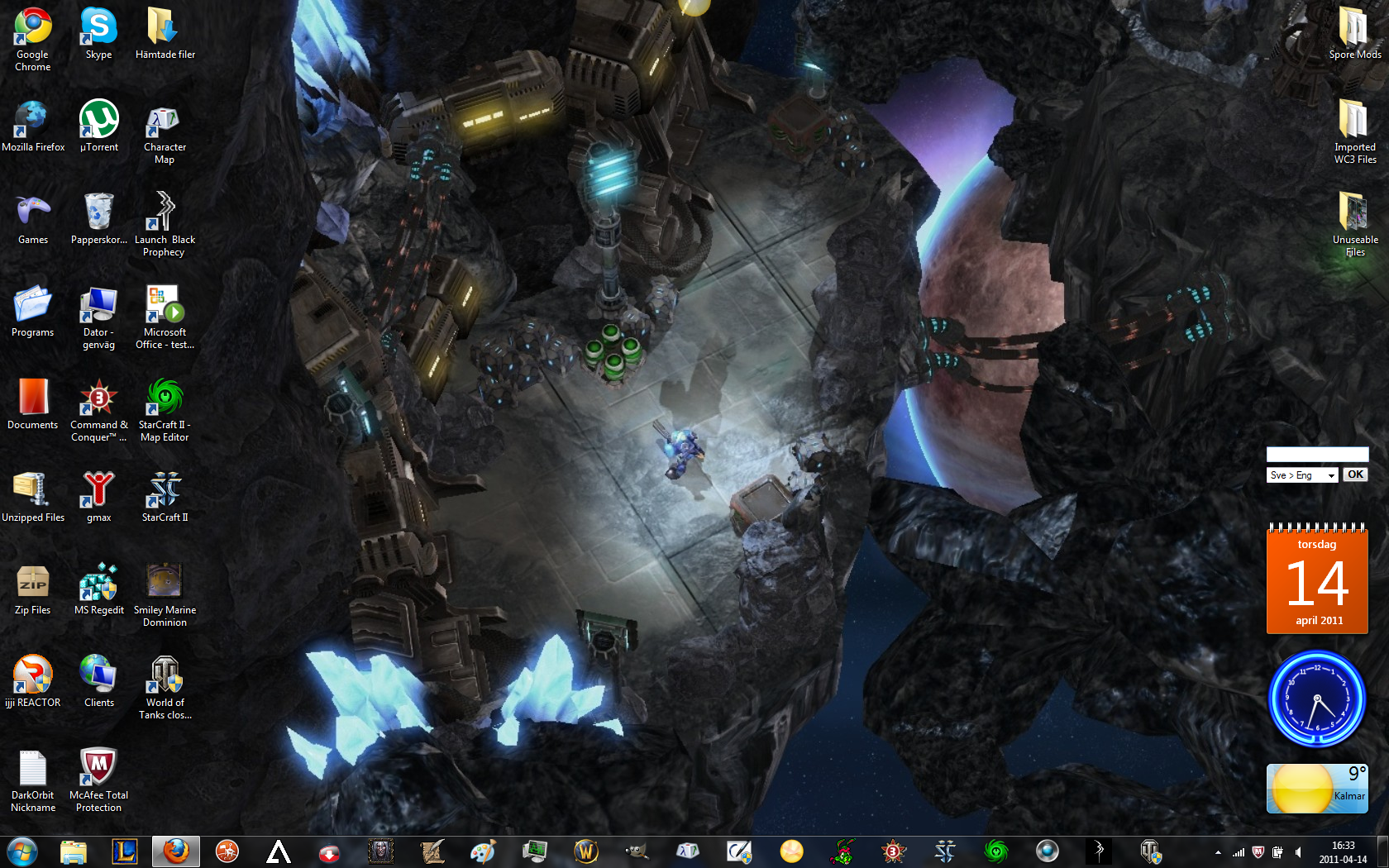
Task: Launch League of Legends from the taskbar
Action: point(125,851)
